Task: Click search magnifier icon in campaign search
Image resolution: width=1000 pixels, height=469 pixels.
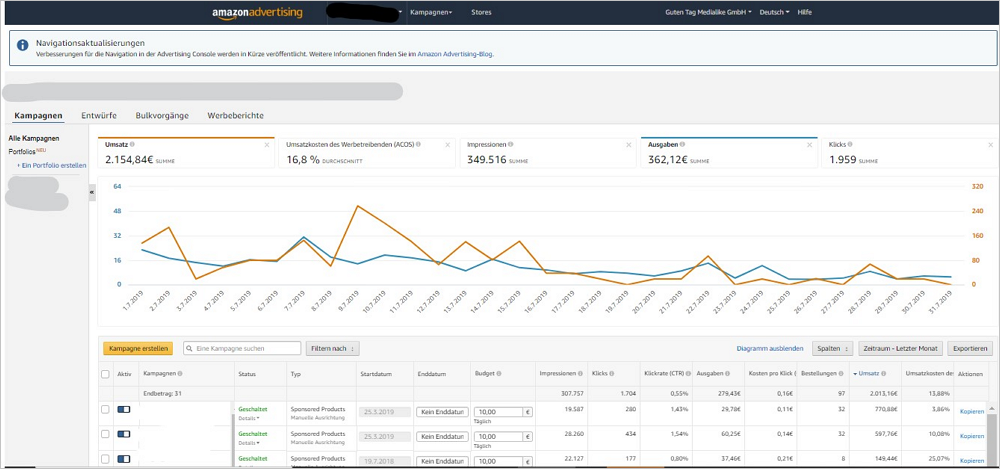Action: [189, 348]
